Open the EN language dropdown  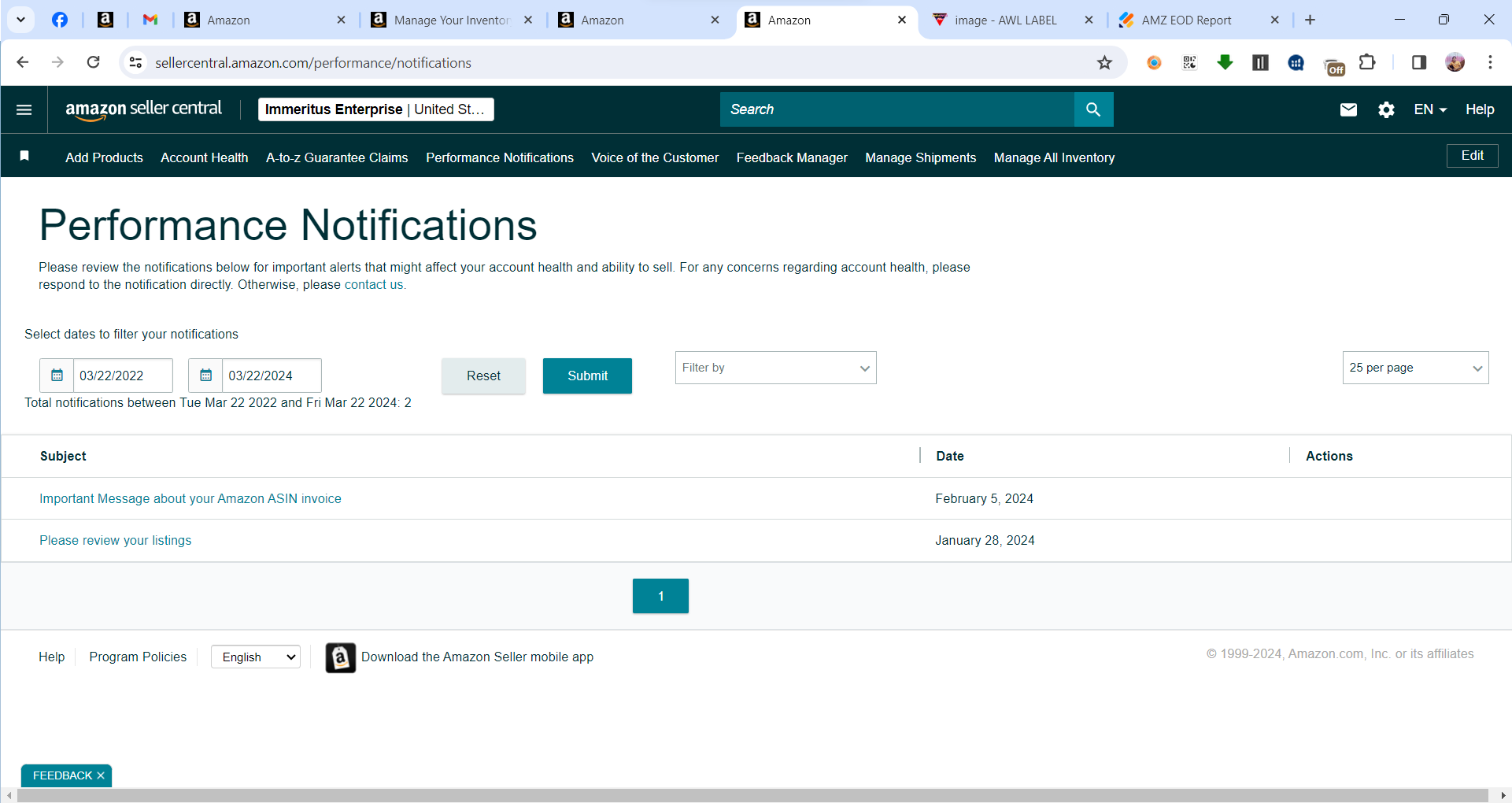point(1430,109)
